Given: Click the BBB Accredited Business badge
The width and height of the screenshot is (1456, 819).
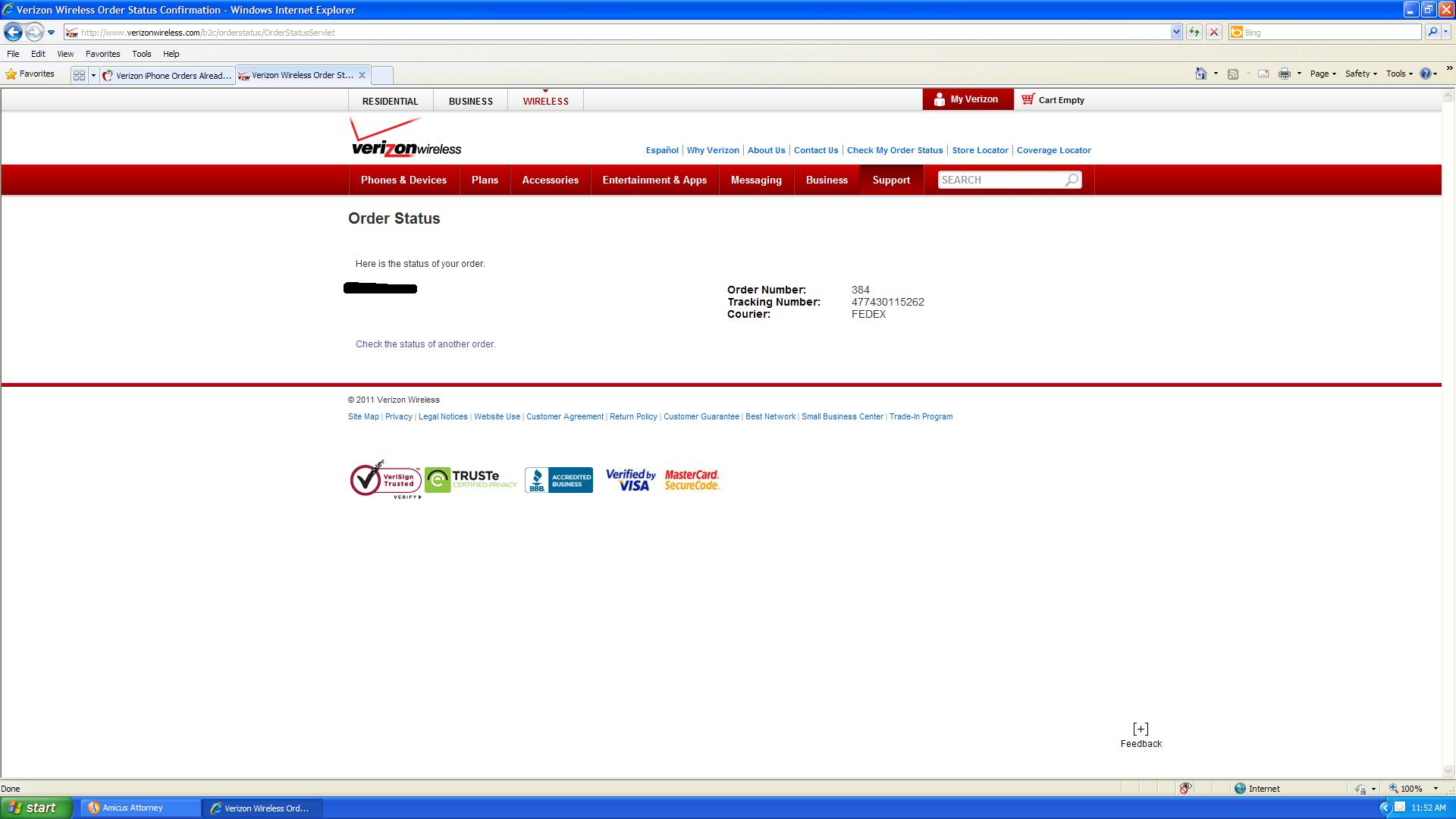Looking at the screenshot, I should pyautogui.click(x=559, y=480).
